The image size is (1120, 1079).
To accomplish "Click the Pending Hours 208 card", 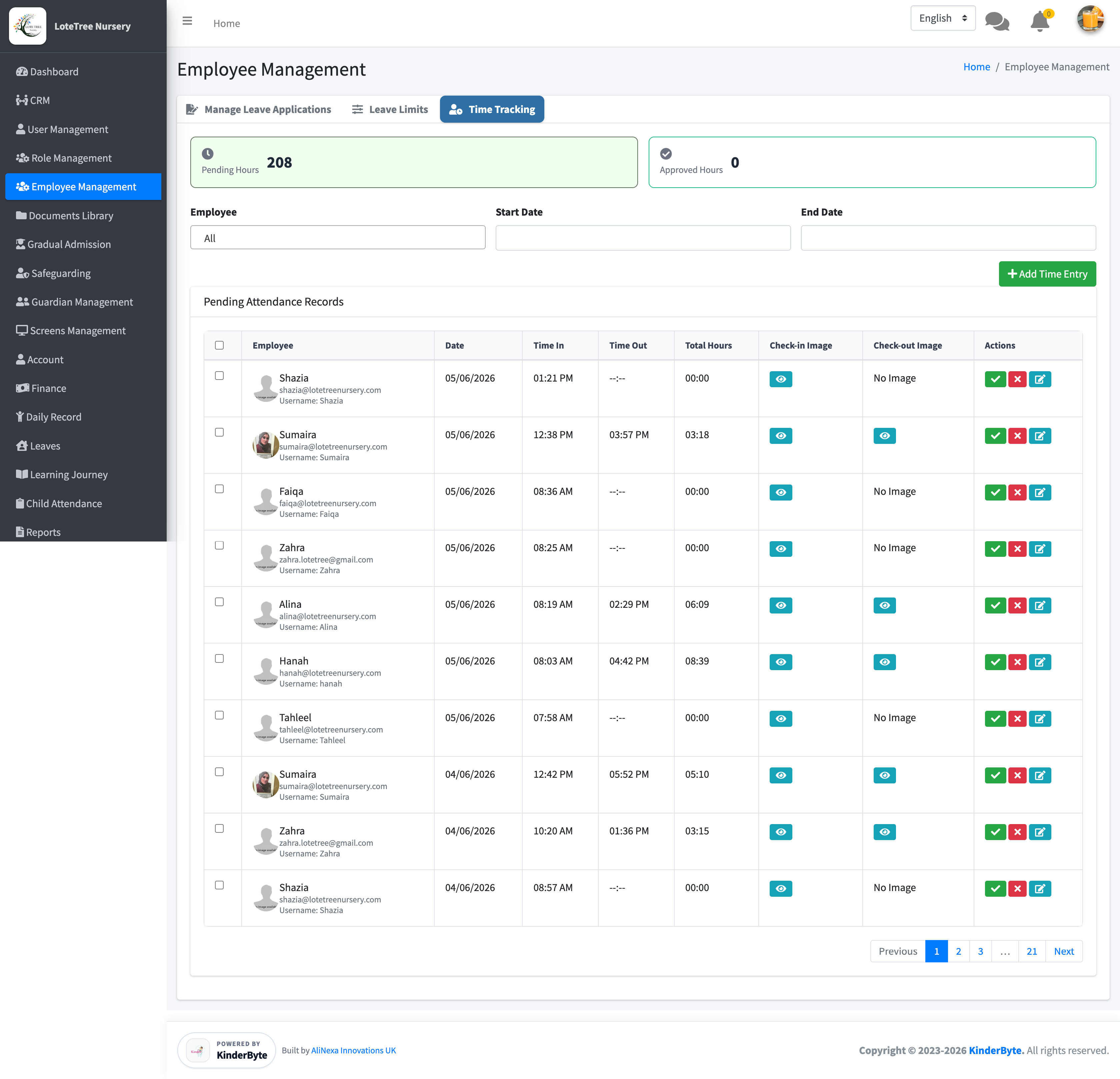I will [x=413, y=162].
